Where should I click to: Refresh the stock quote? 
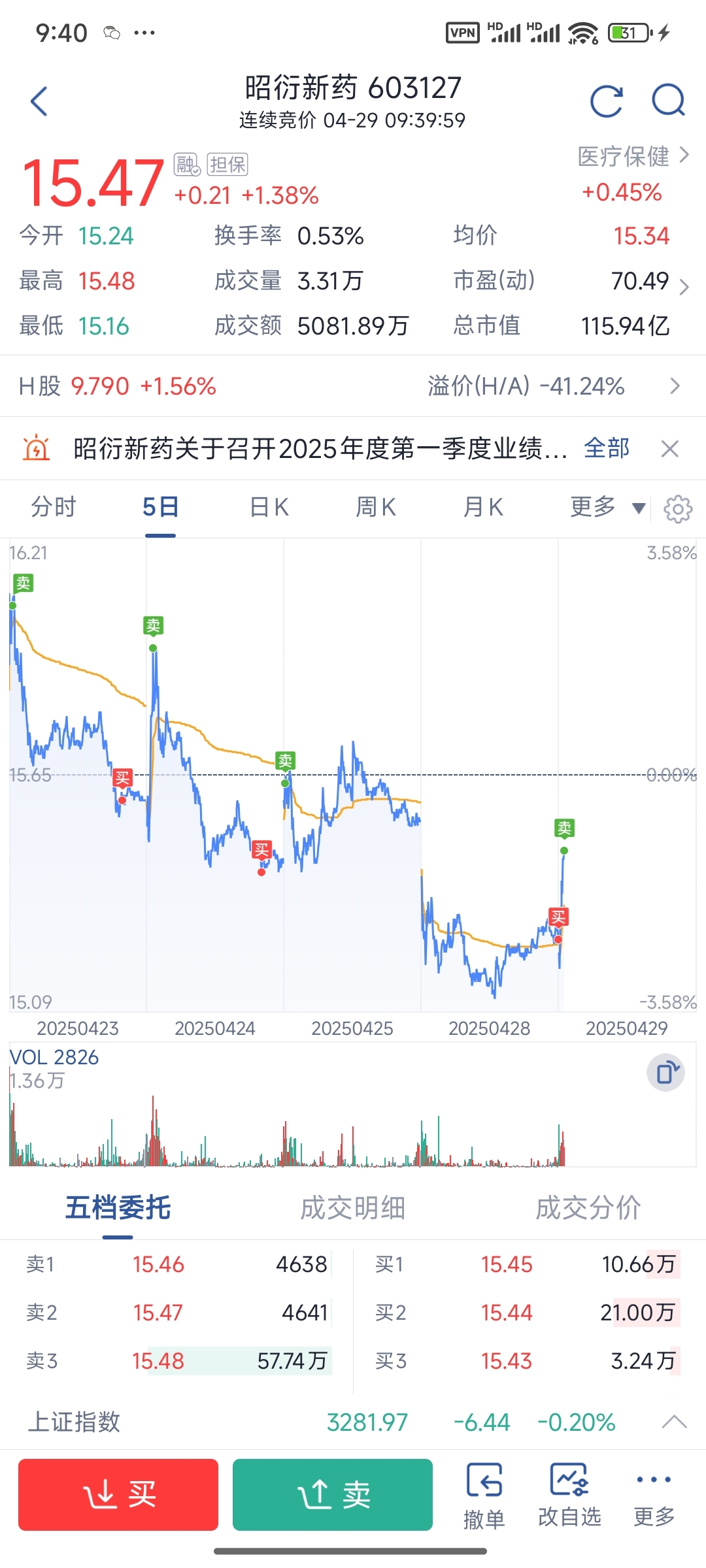pos(607,101)
